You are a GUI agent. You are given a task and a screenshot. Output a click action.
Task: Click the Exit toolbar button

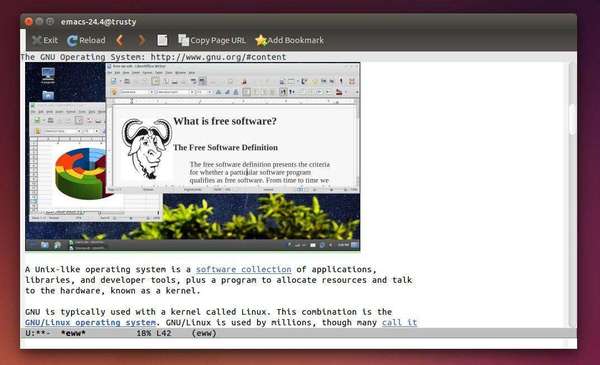point(45,40)
